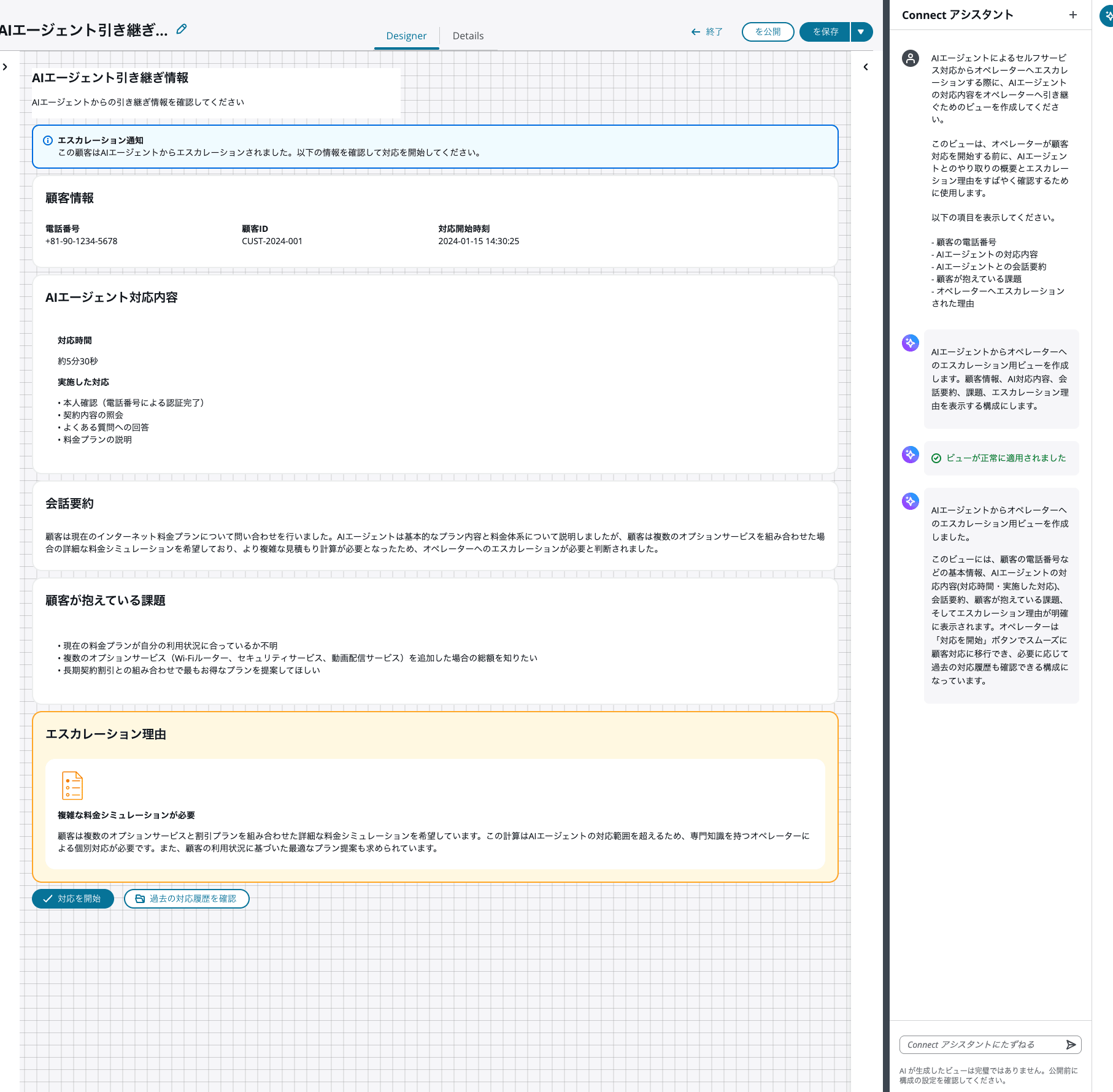Click the checkmark icon in 対応を開始
Screen dimensions: 1113x1092
(48, 899)
